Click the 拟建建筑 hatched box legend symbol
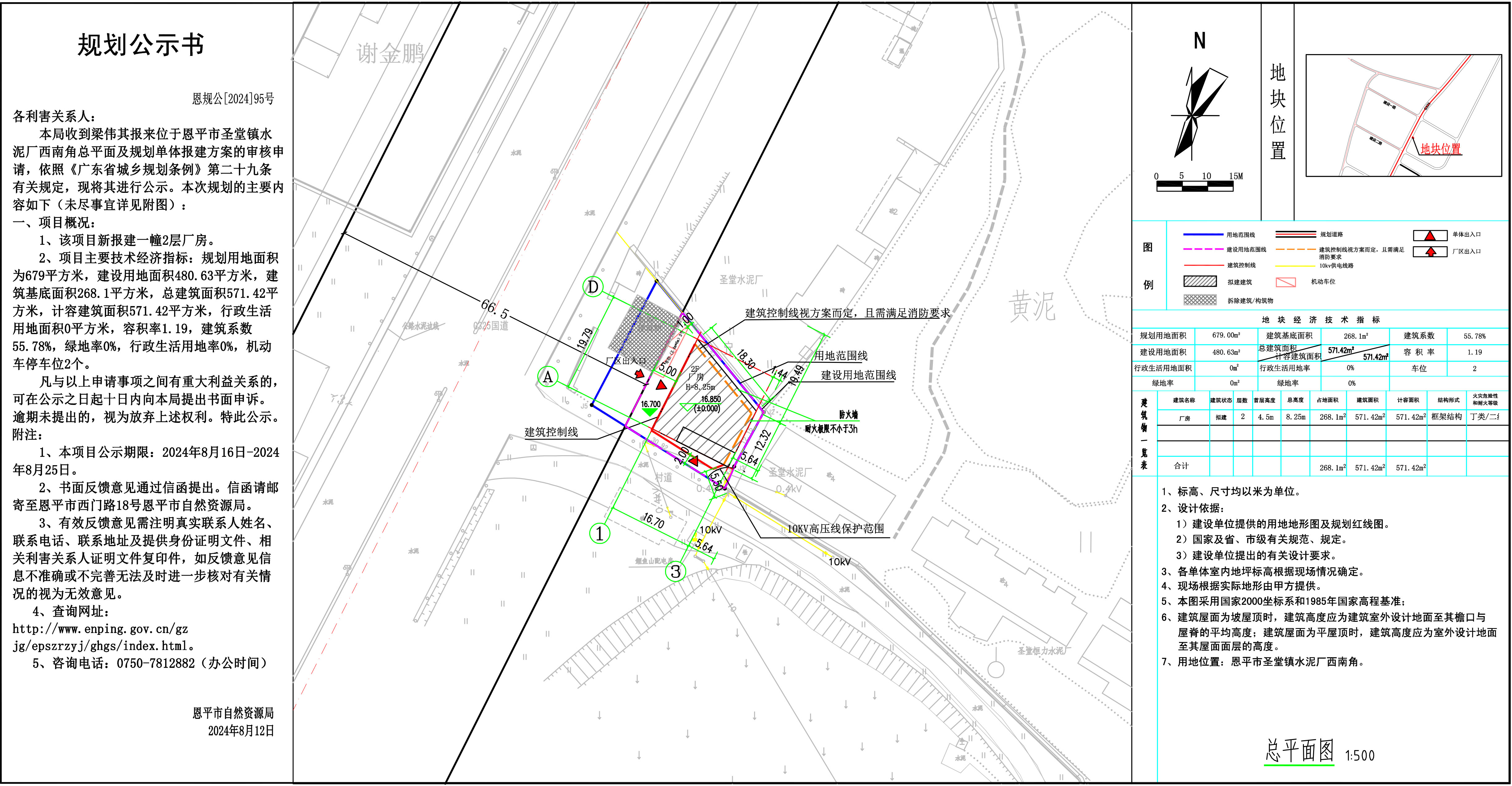1512x786 pixels. [x=1200, y=282]
